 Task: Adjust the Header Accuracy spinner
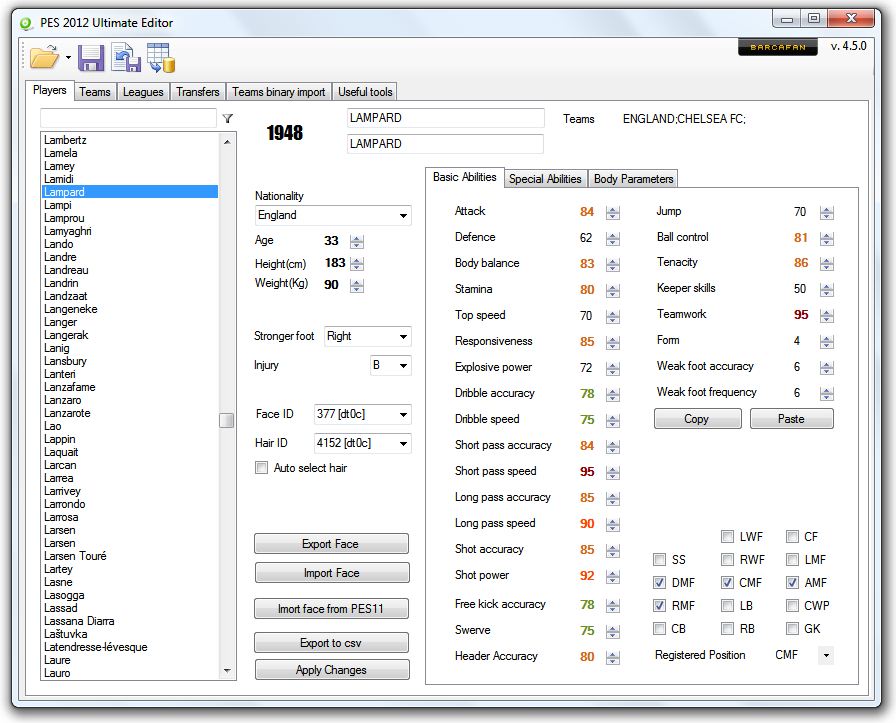tap(613, 657)
